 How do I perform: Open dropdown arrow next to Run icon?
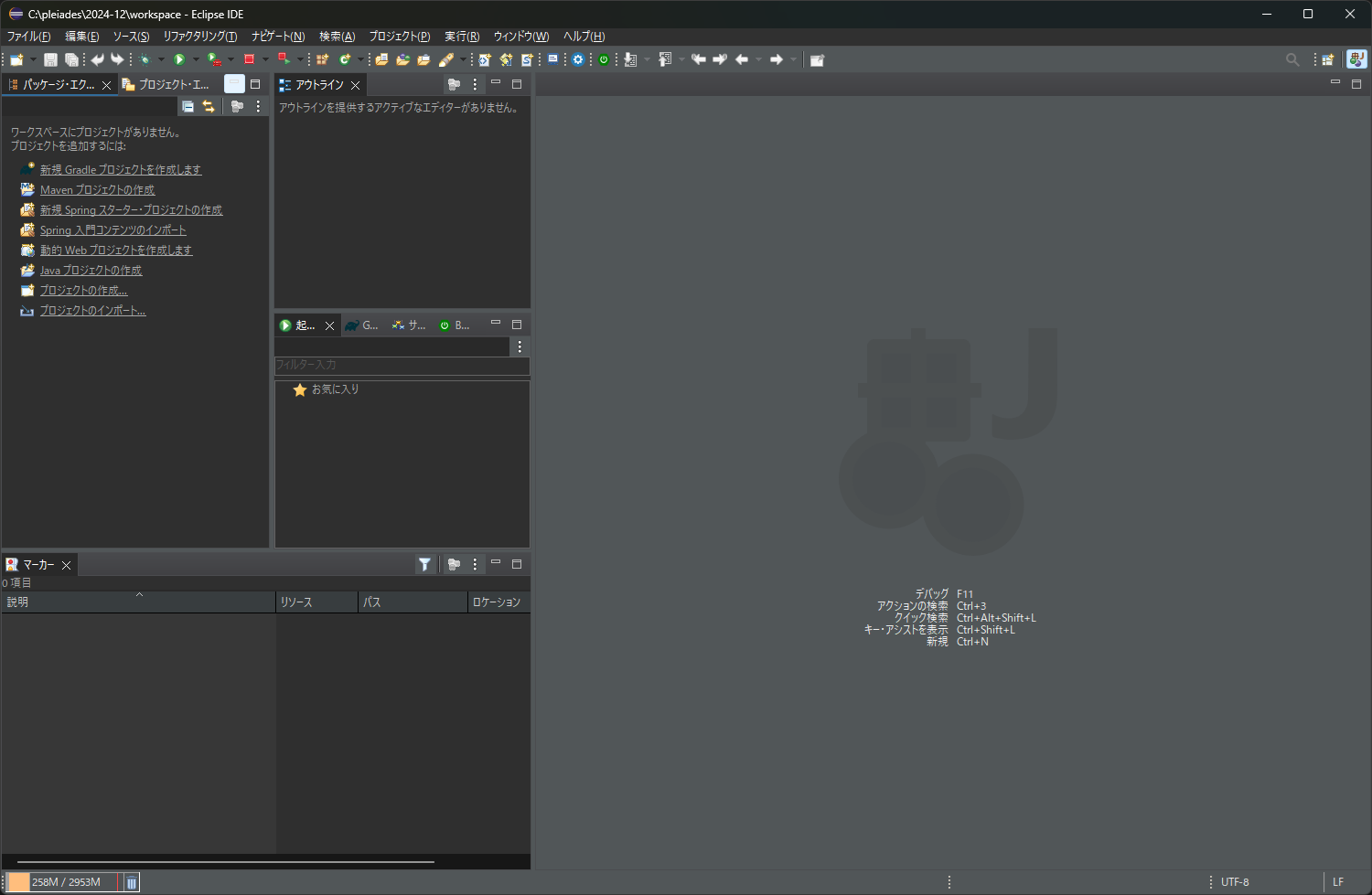click(196, 59)
